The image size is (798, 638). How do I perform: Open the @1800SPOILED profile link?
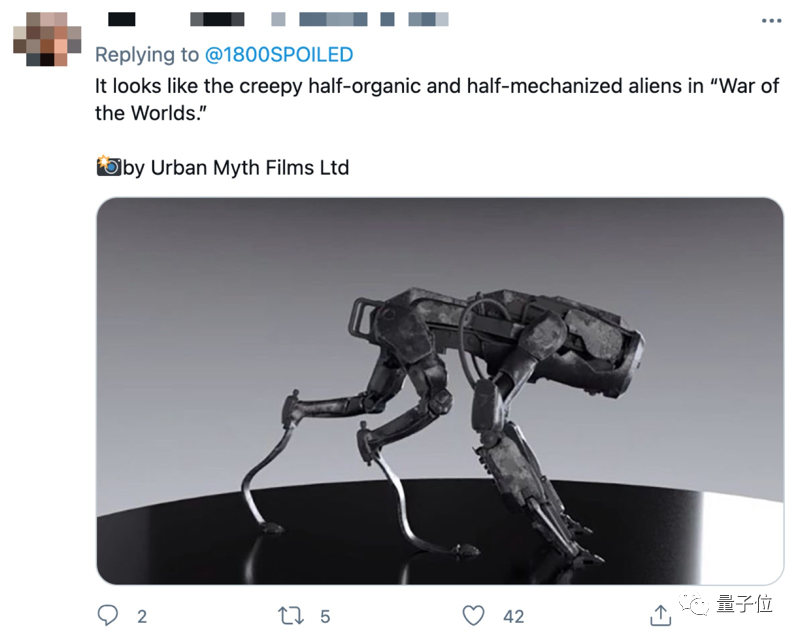coord(279,54)
